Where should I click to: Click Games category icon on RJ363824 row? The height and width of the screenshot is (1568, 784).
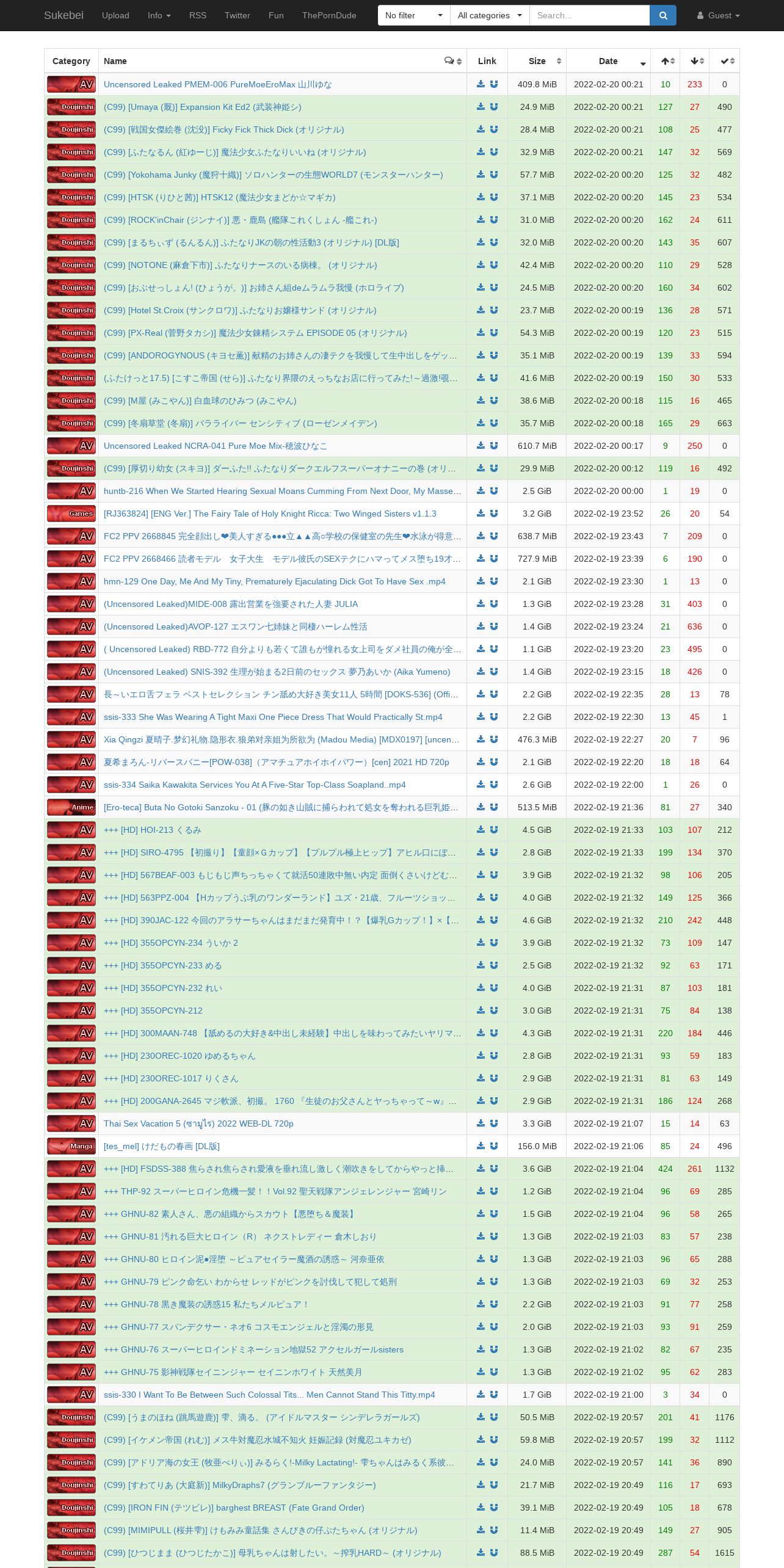pos(71,514)
